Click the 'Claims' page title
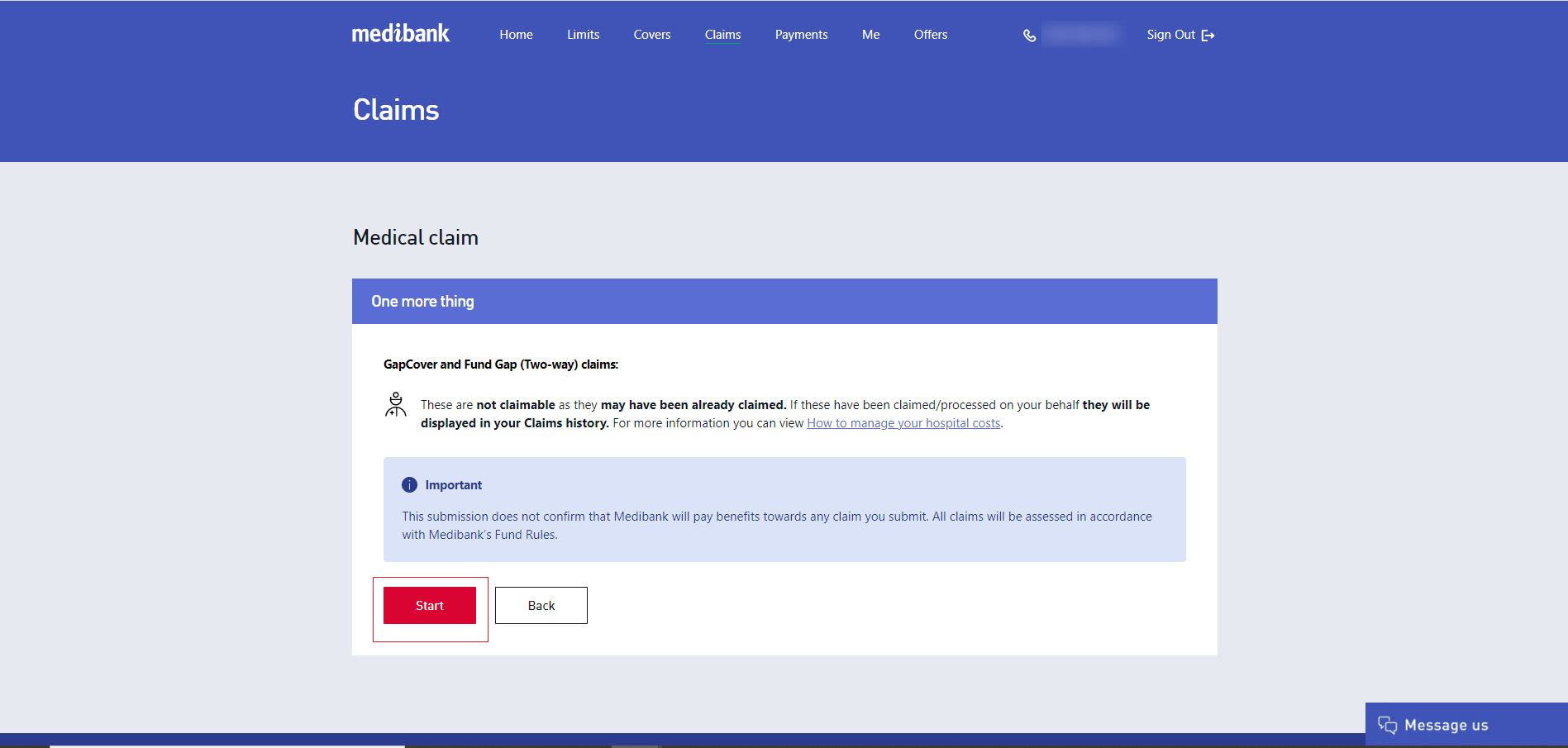Screen dimensions: 1568x748 pos(396,110)
